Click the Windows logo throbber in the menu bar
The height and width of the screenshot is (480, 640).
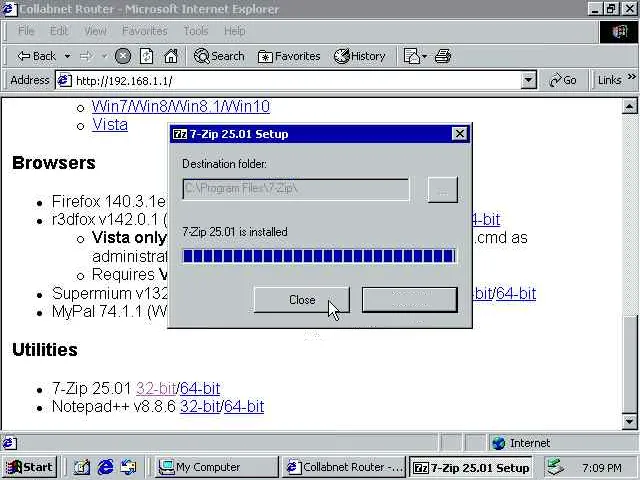pos(619,31)
